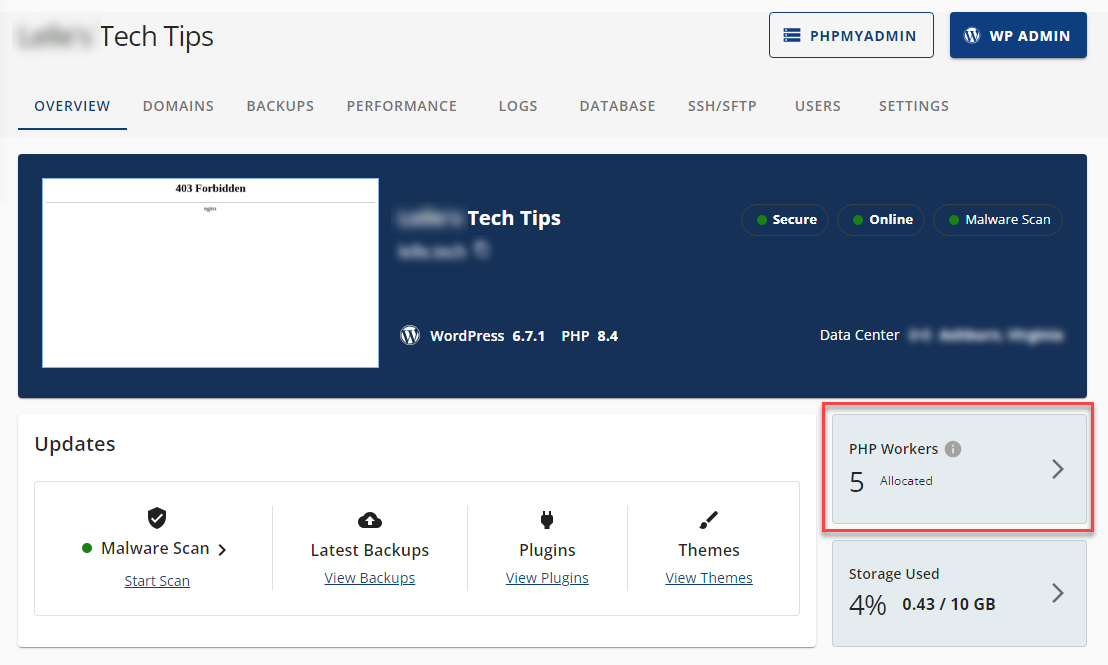Click the green dot beside Malware Scan in Updates

tap(87, 548)
